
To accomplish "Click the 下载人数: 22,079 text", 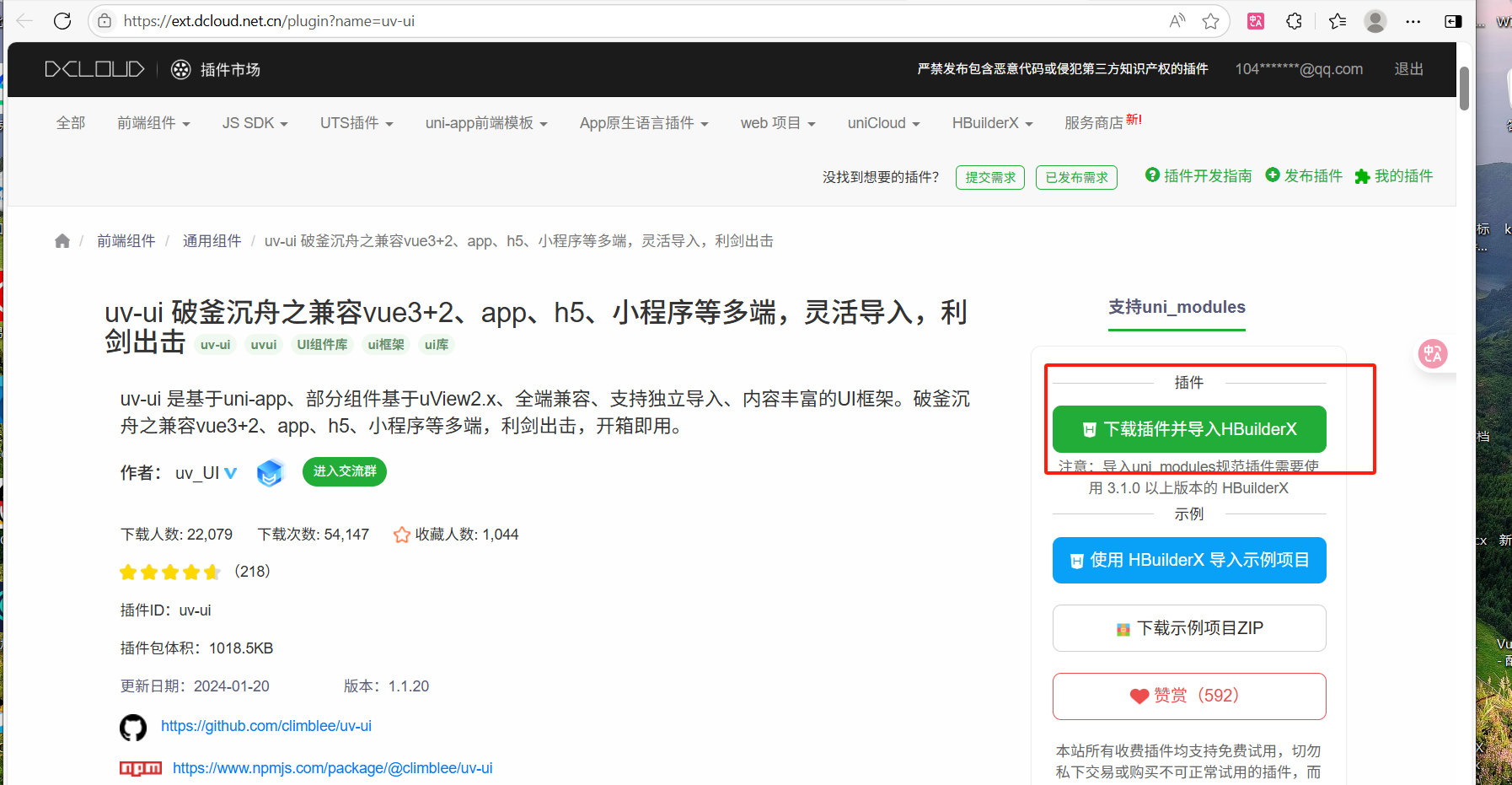I will 176,535.
